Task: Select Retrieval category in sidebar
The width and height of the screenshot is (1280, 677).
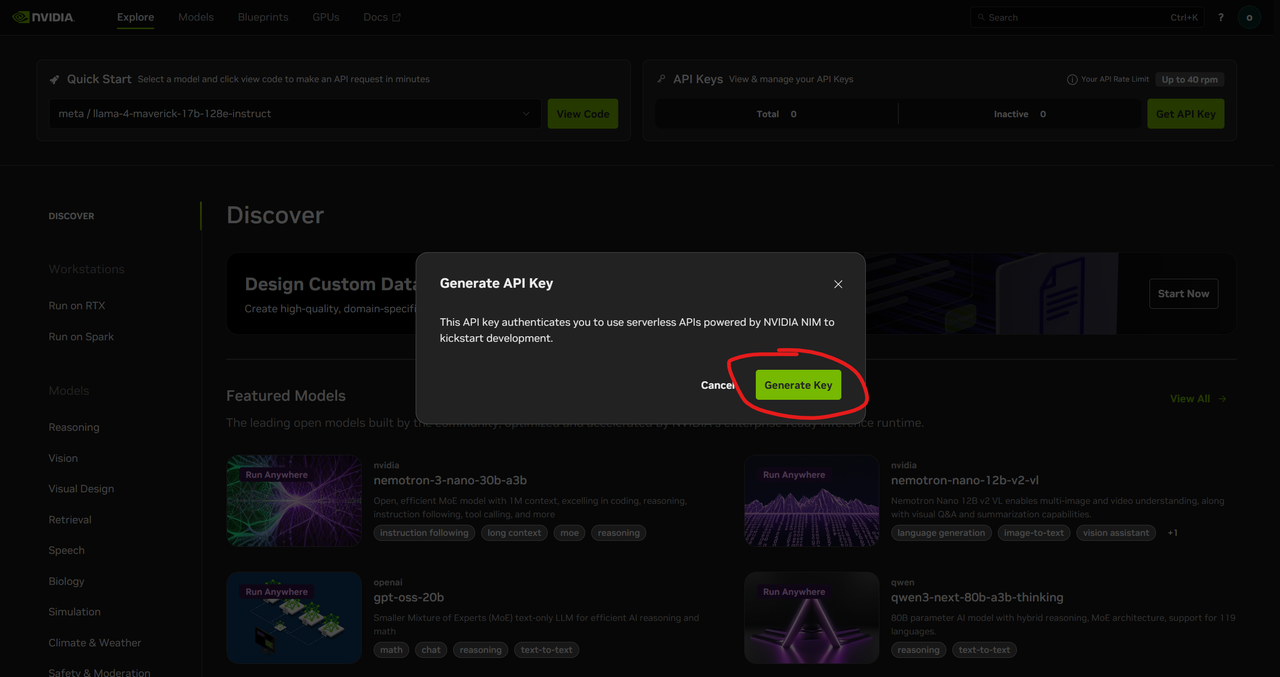Action: (70, 520)
